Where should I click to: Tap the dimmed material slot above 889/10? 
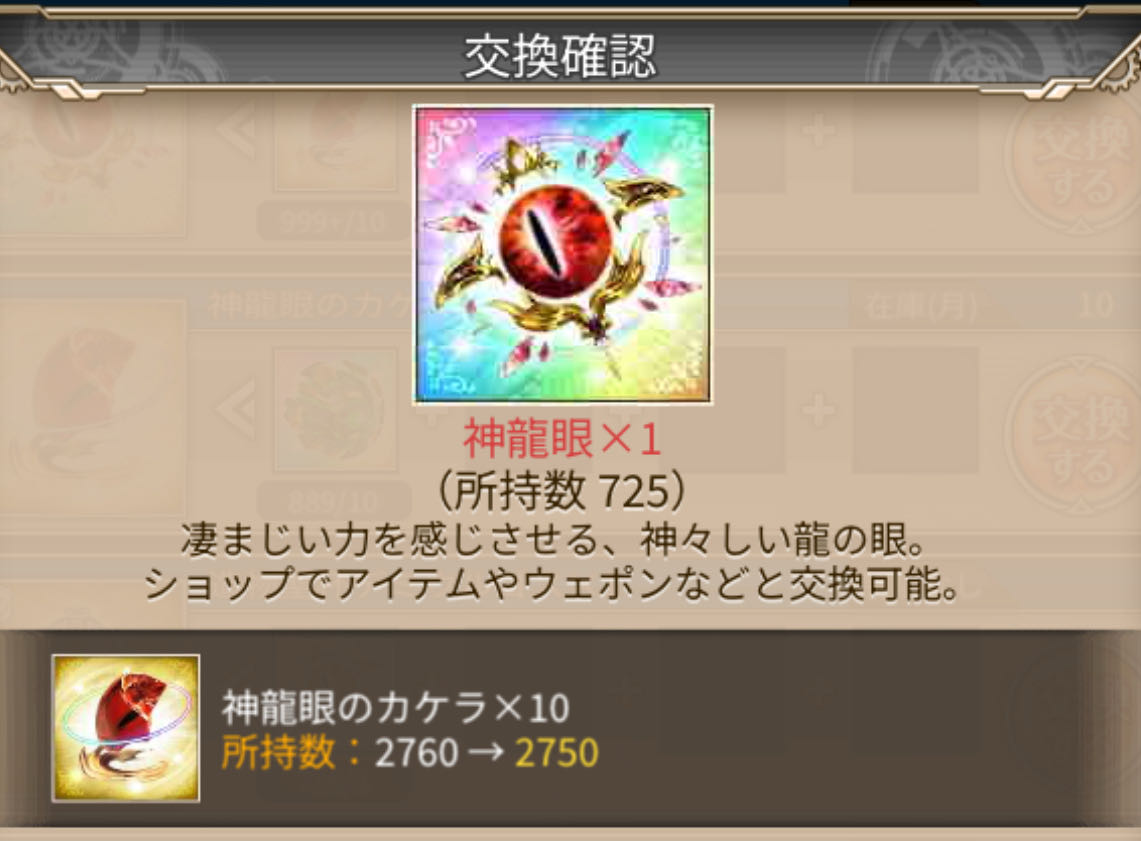[335, 410]
